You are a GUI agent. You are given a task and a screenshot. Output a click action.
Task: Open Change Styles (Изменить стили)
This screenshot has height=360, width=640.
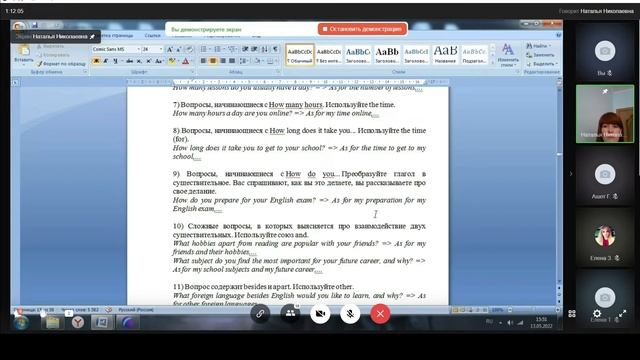point(508,55)
